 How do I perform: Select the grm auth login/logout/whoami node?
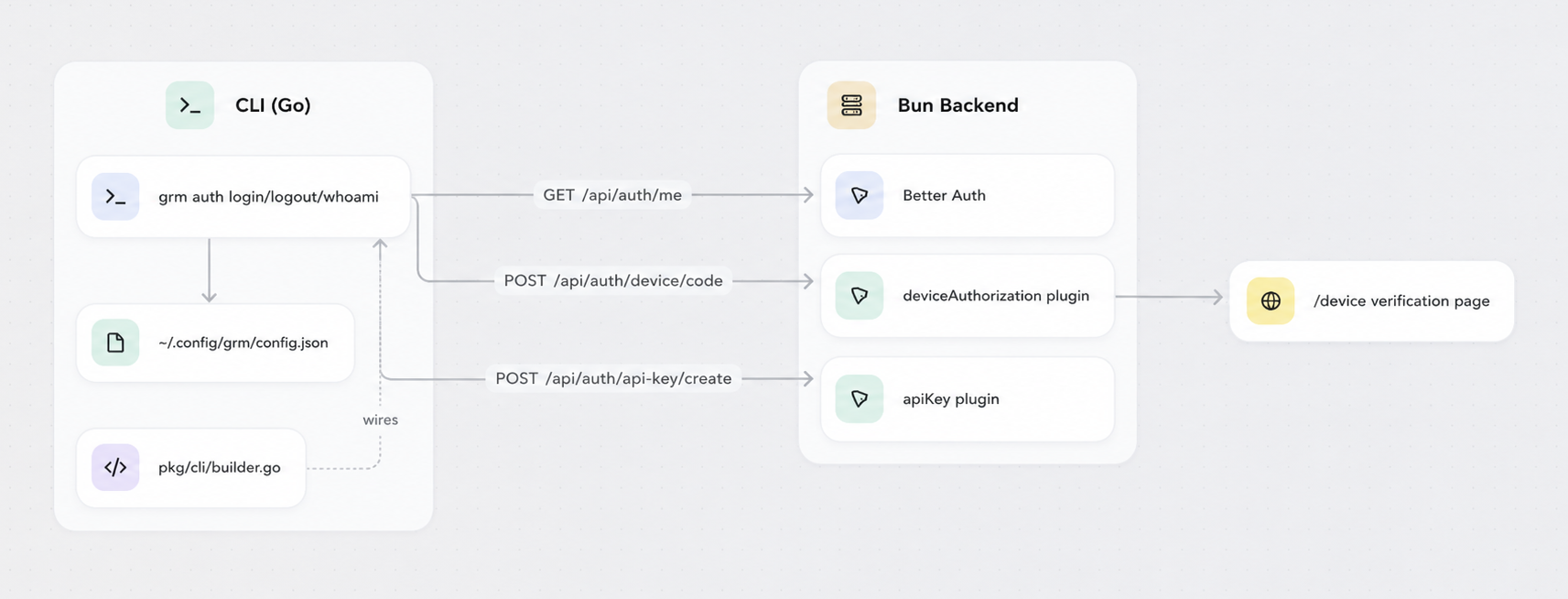click(243, 197)
